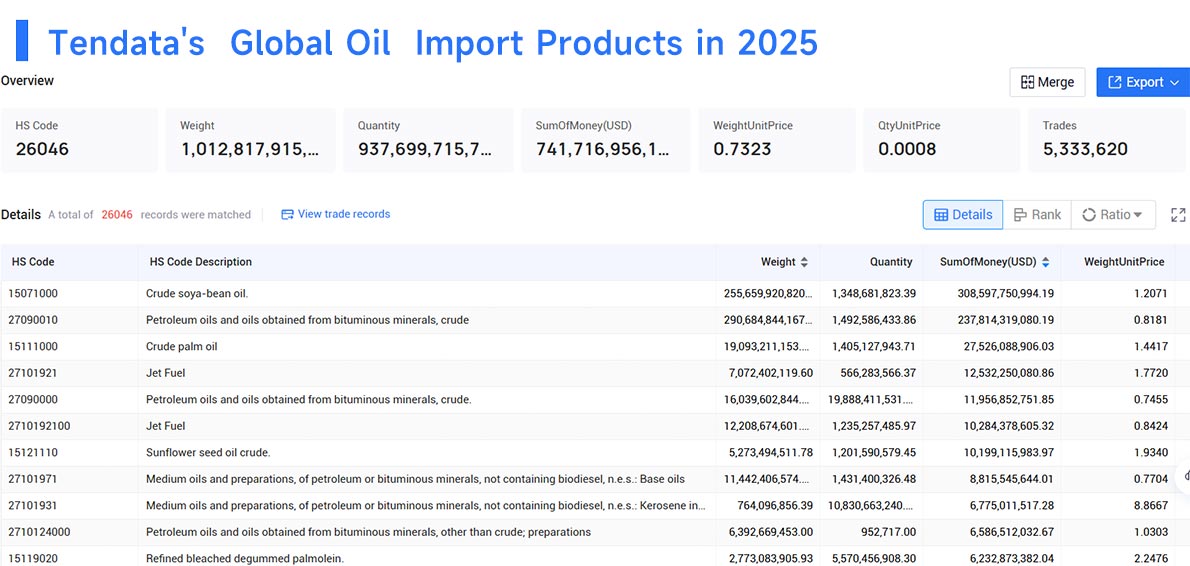This screenshot has width=1190, height=566.
Task: Click the Quantity value 1,405,127,943.71
Action: coord(874,346)
